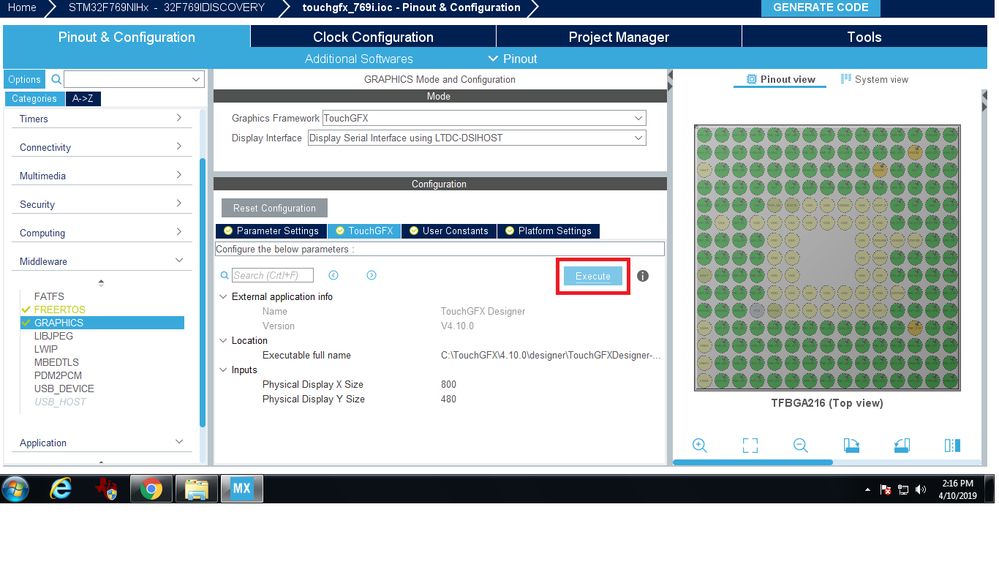Open Google Chrome from the taskbar
The height and width of the screenshot is (562, 999).
pyautogui.click(x=151, y=489)
